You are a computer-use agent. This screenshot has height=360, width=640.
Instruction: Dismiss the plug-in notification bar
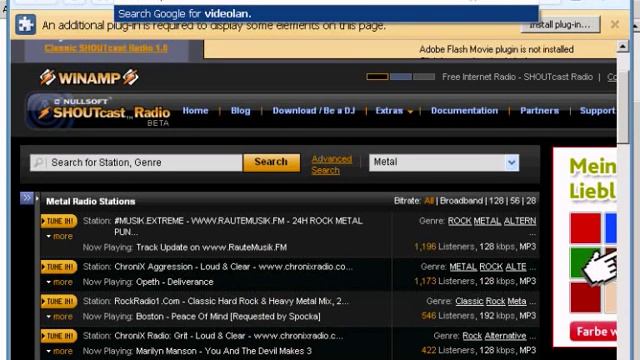coord(615,24)
